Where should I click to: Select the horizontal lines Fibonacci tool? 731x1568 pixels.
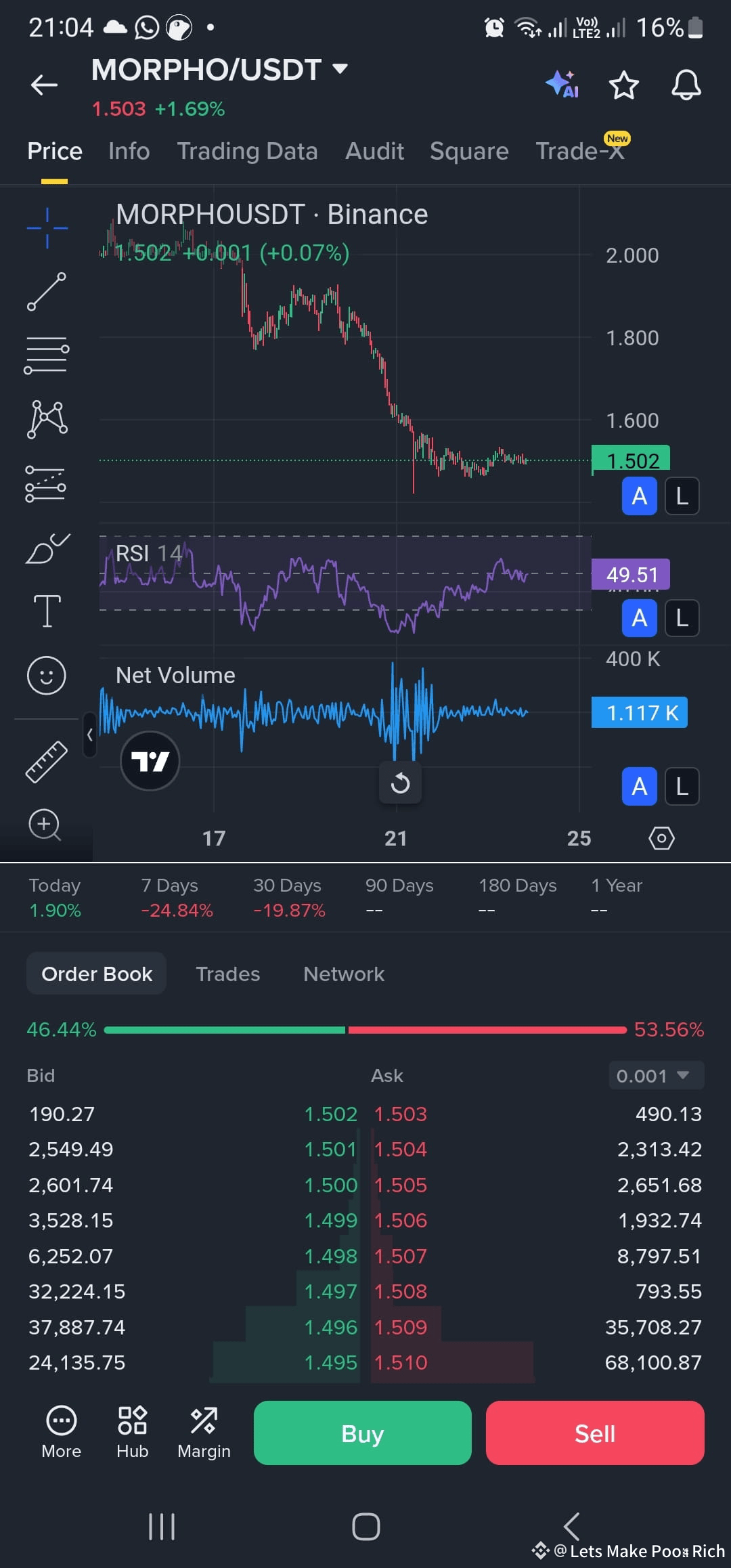click(x=47, y=355)
